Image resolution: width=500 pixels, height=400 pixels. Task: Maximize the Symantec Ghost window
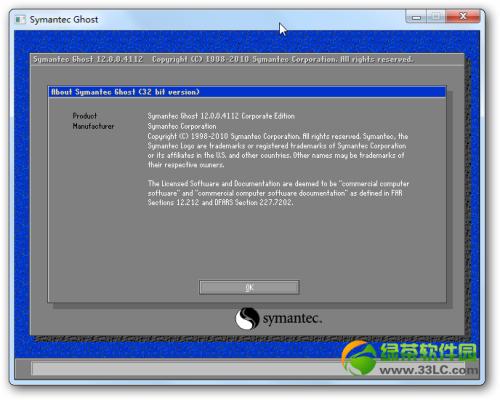(436, 16)
